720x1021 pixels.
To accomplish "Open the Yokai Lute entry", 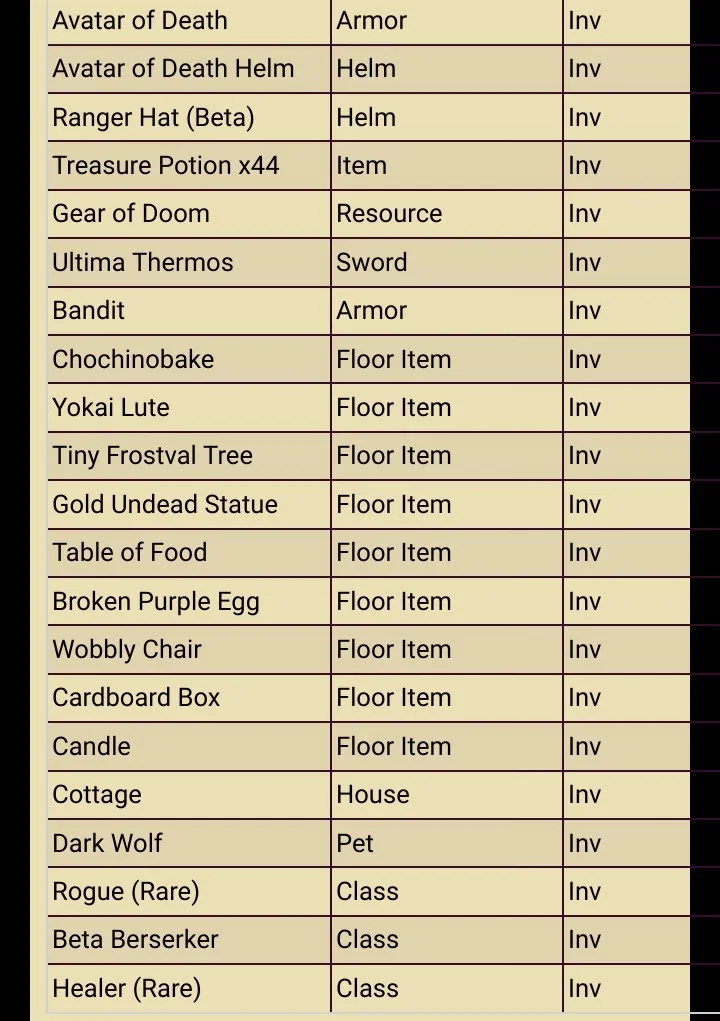I will pyautogui.click(x=111, y=408).
